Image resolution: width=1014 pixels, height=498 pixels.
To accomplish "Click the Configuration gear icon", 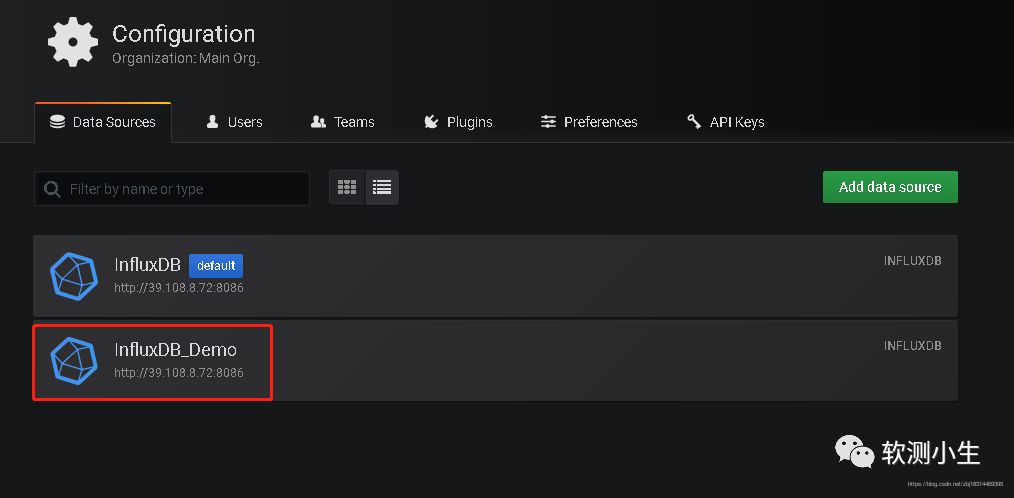I will coord(73,42).
